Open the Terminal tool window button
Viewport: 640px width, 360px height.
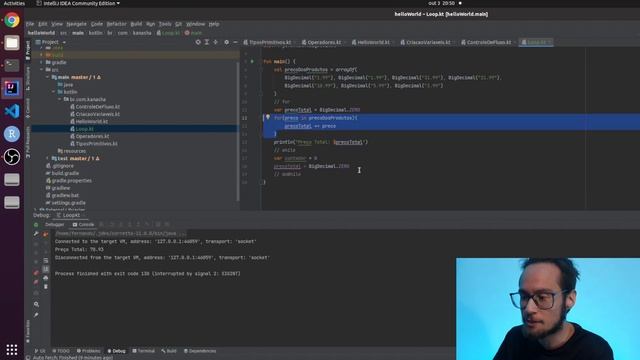pos(144,351)
